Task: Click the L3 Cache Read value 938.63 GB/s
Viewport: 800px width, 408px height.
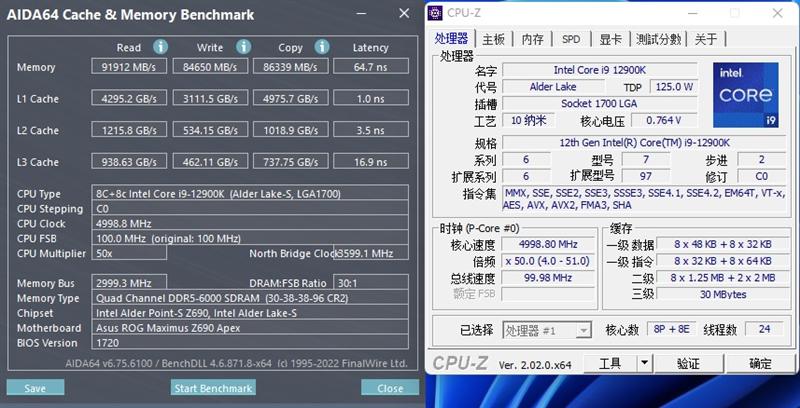Action: coord(129,161)
